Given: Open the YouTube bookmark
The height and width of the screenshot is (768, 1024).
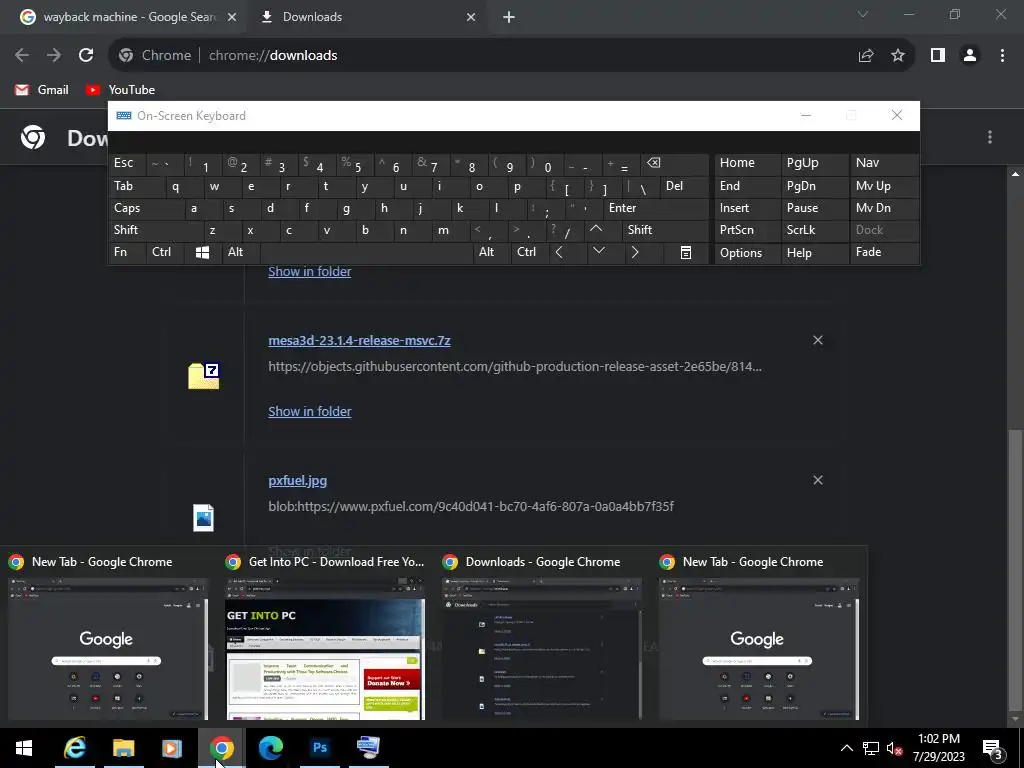Looking at the screenshot, I should pyautogui.click(x=120, y=90).
